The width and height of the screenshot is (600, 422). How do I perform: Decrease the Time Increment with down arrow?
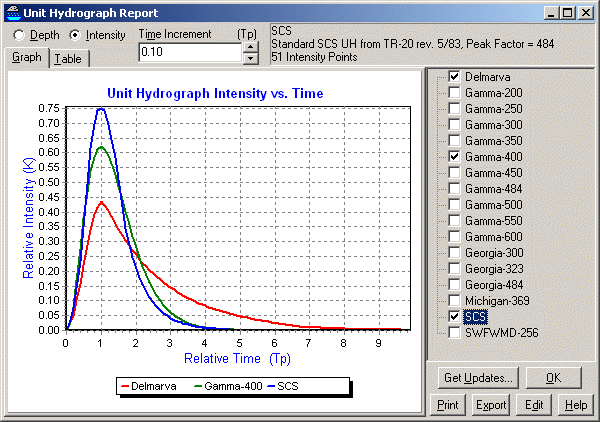click(x=250, y=57)
